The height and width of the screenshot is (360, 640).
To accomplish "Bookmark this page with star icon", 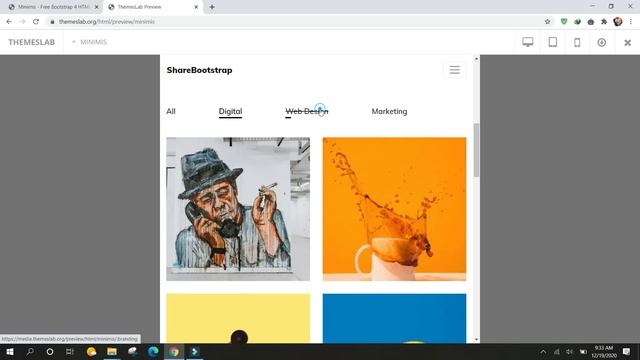I will pos(547,22).
